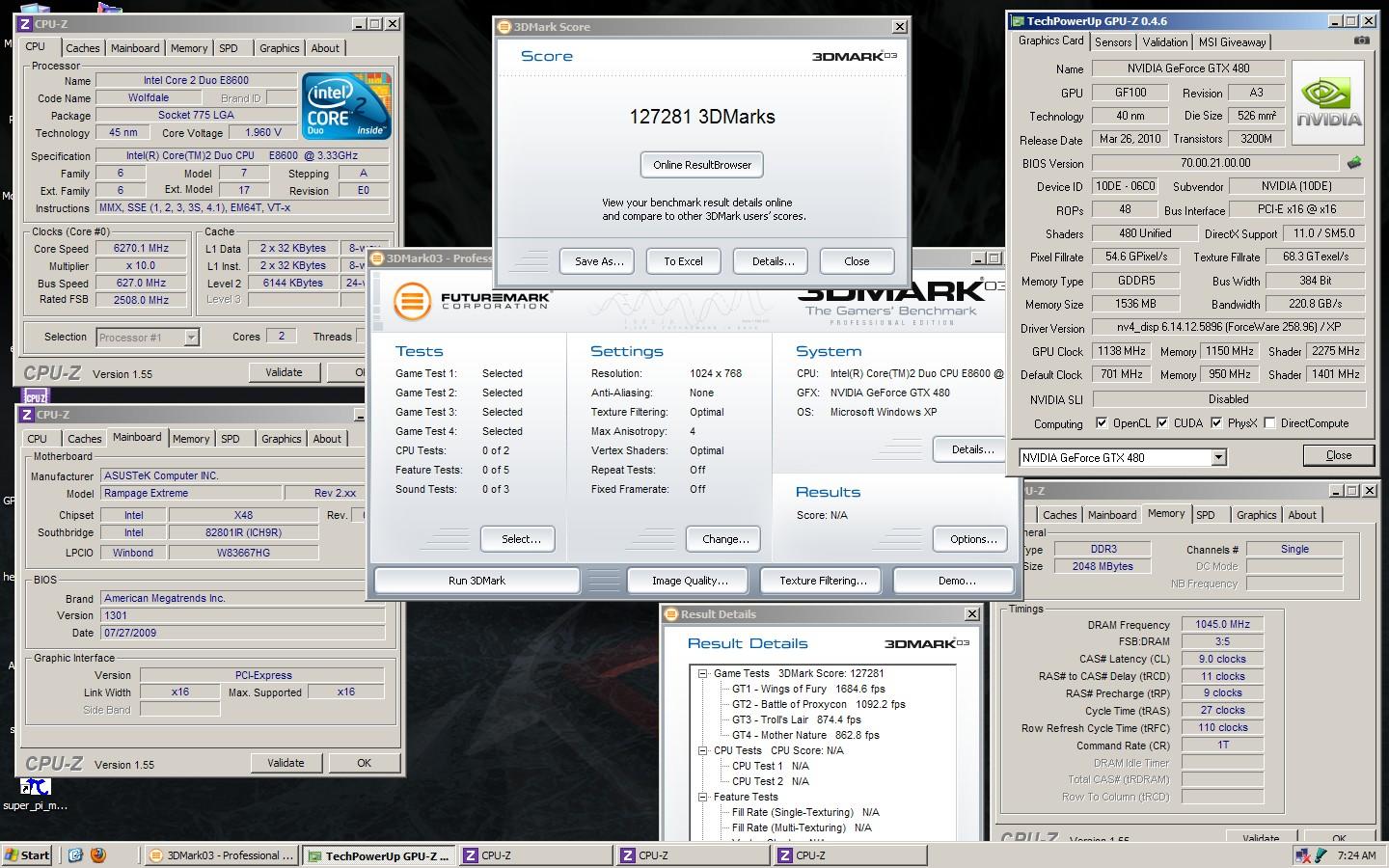This screenshot has width=1389, height=868.
Task: Click Validate in CPU-Z mainboard window
Action: pyautogui.click(x=286, y=763)
